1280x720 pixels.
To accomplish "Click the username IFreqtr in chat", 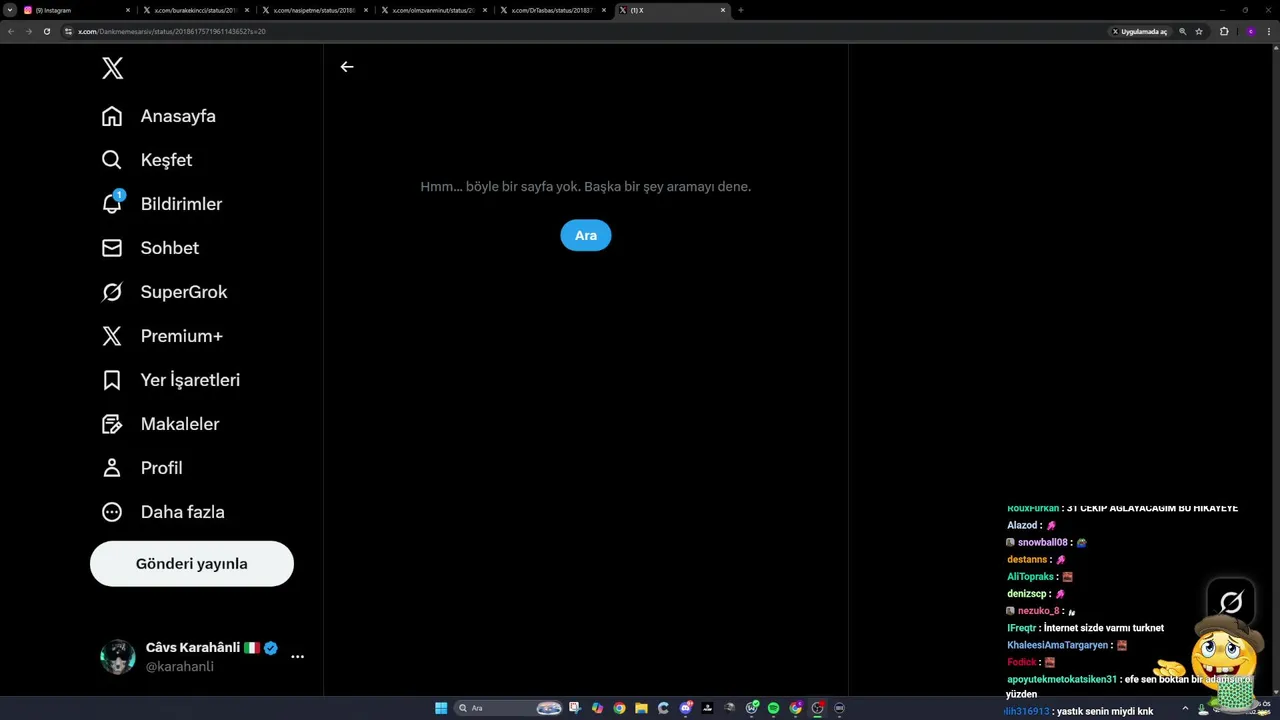I will pos(1022,628).
